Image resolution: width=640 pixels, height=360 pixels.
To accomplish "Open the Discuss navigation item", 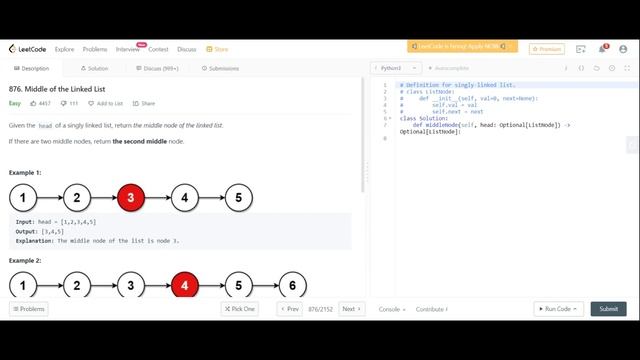I will [187, 49].
